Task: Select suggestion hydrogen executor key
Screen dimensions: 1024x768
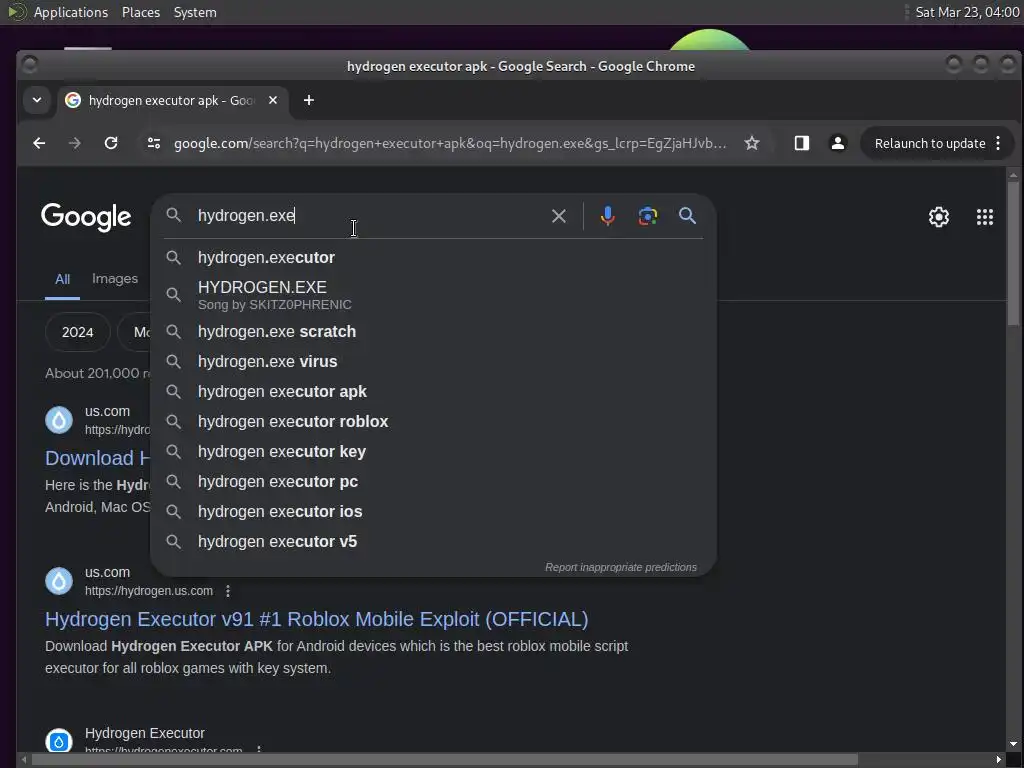Action: point(433,451)
